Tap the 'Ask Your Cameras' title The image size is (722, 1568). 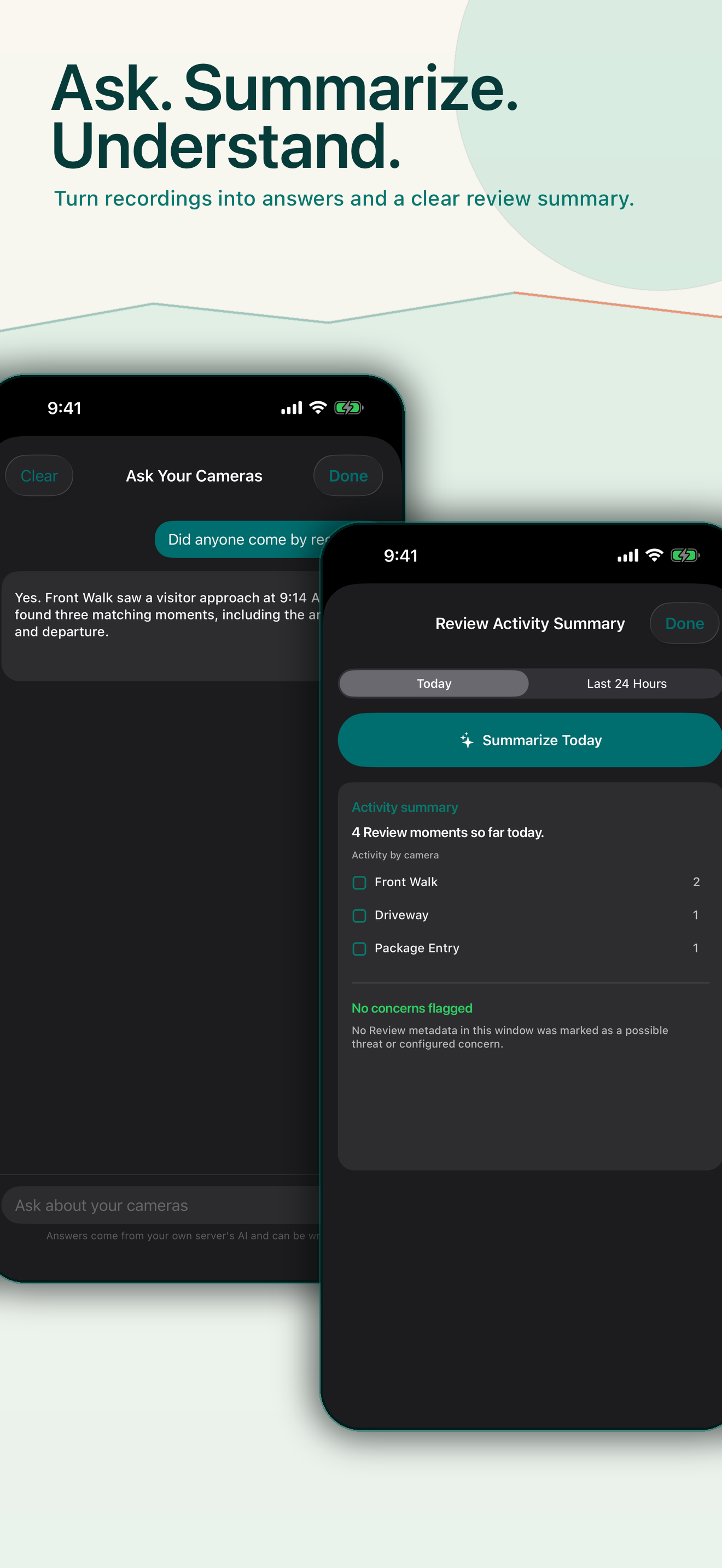(x=194, y=476)
